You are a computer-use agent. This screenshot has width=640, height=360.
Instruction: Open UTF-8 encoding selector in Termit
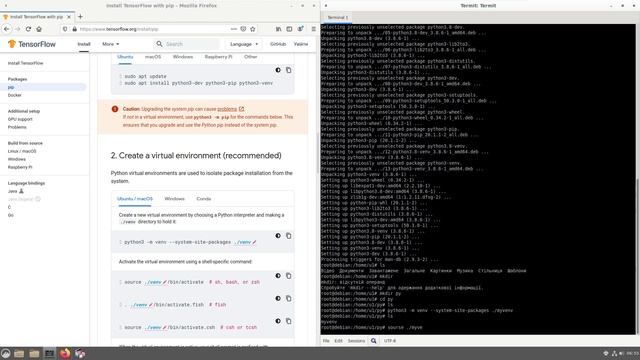tap(390, 340)
